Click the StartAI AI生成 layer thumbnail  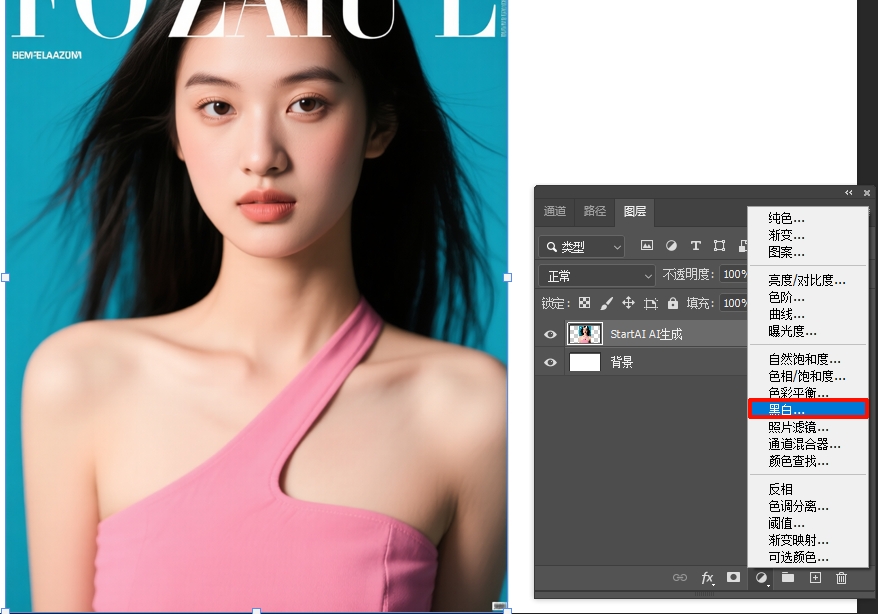[585, 334]
